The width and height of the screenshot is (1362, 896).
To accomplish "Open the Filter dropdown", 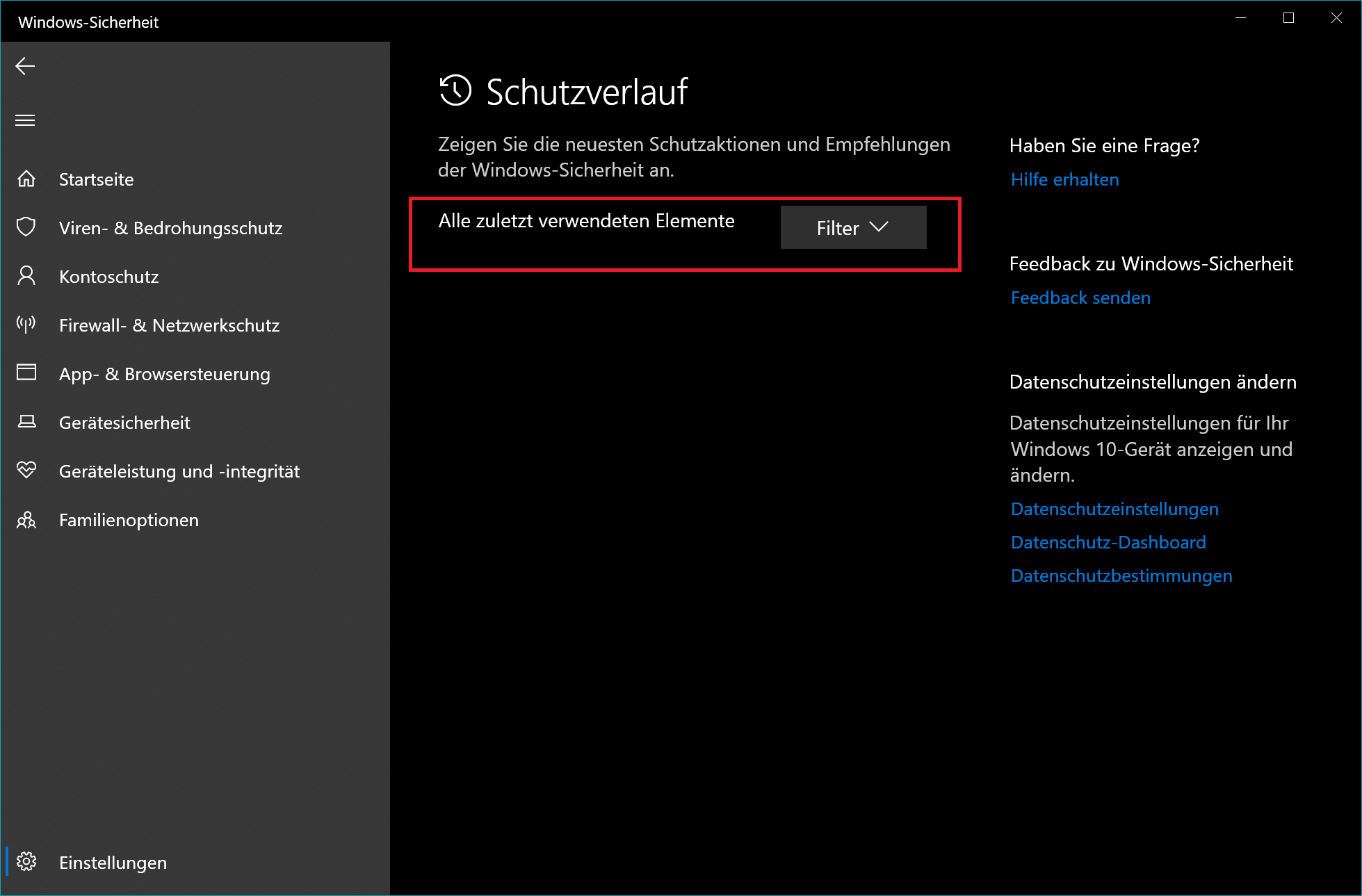I will click(x=853, y=227).
